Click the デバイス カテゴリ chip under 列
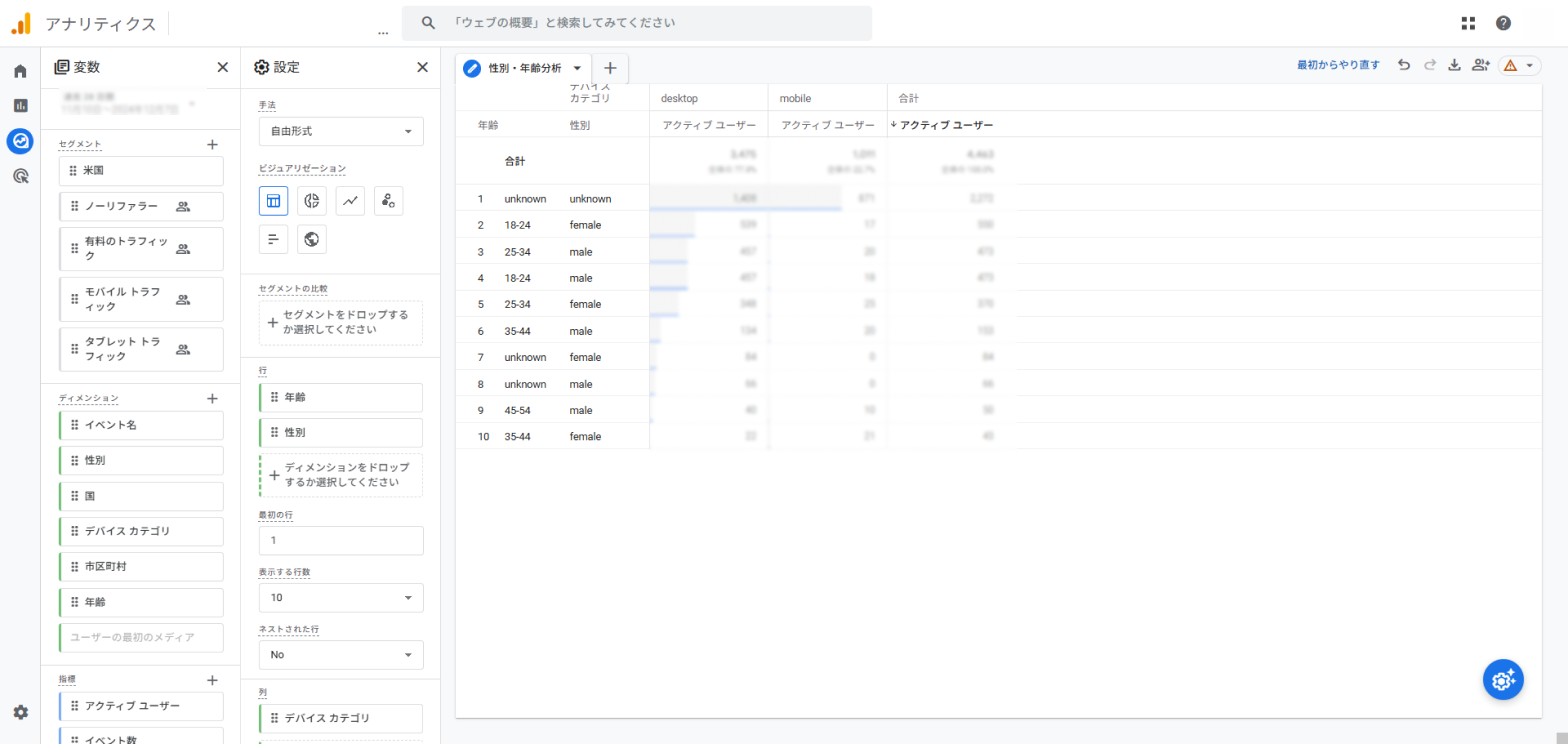This screenshot has height=744, width=1568. (x=341, y=718)
